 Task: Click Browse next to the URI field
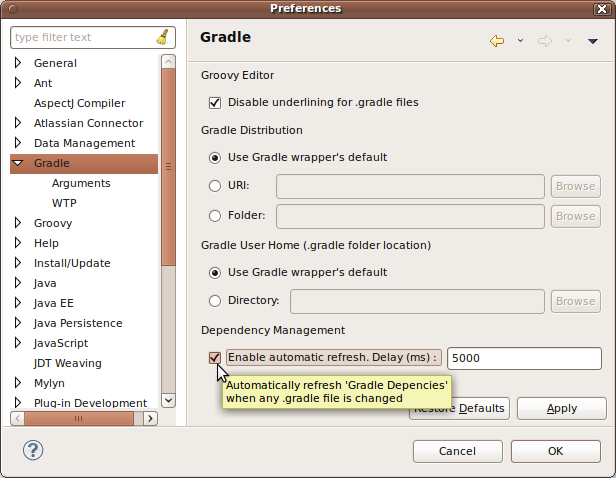click(576, 186)
